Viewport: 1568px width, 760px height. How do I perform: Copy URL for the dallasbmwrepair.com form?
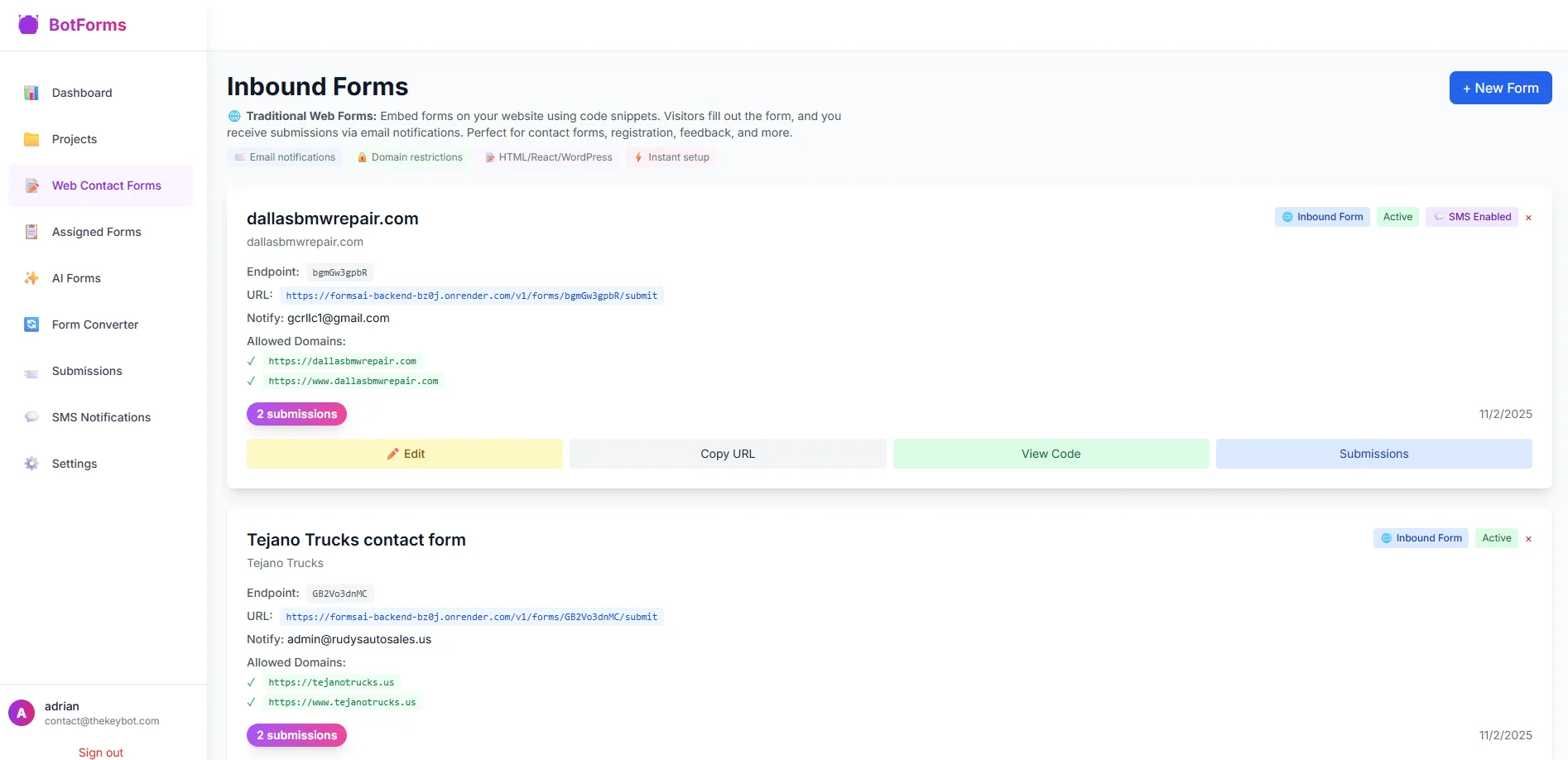[x=727, y=454]
